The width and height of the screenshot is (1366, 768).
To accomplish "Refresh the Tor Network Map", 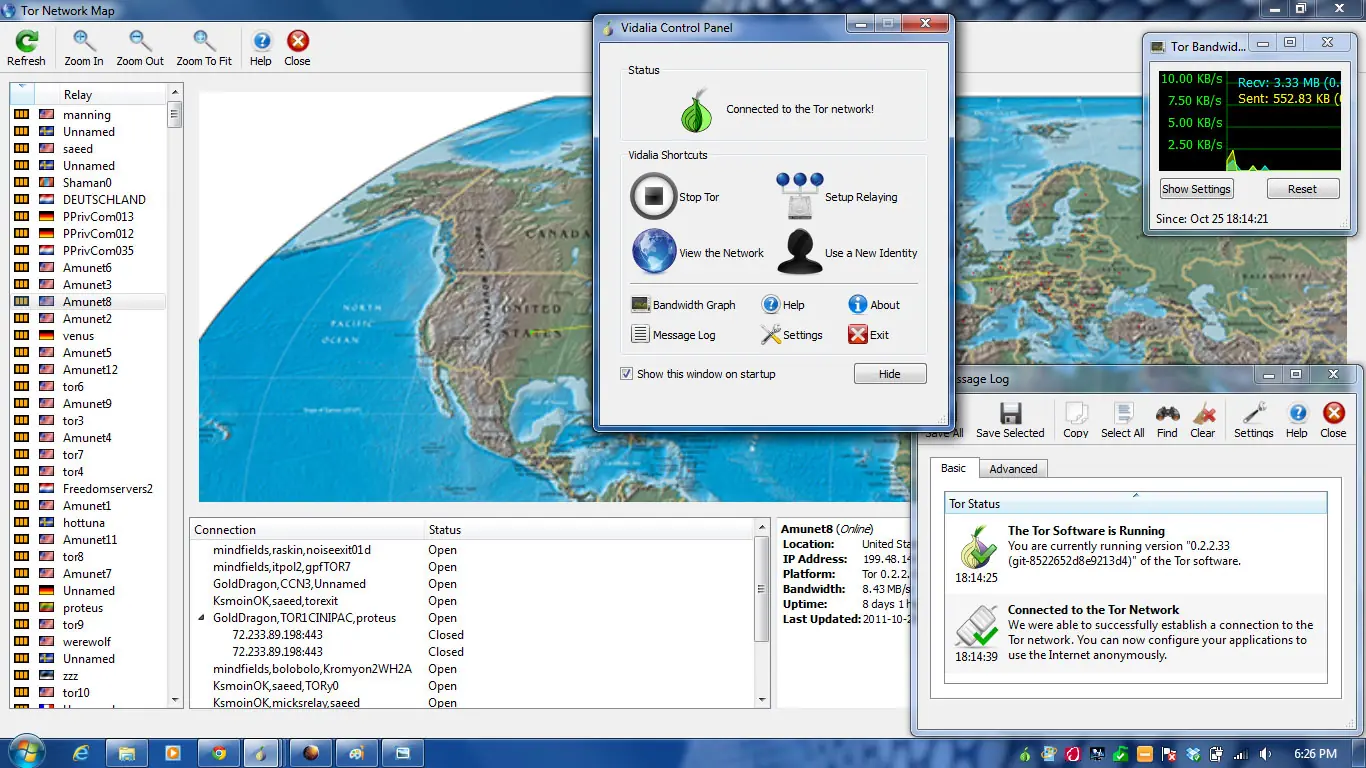I will 26,48.
